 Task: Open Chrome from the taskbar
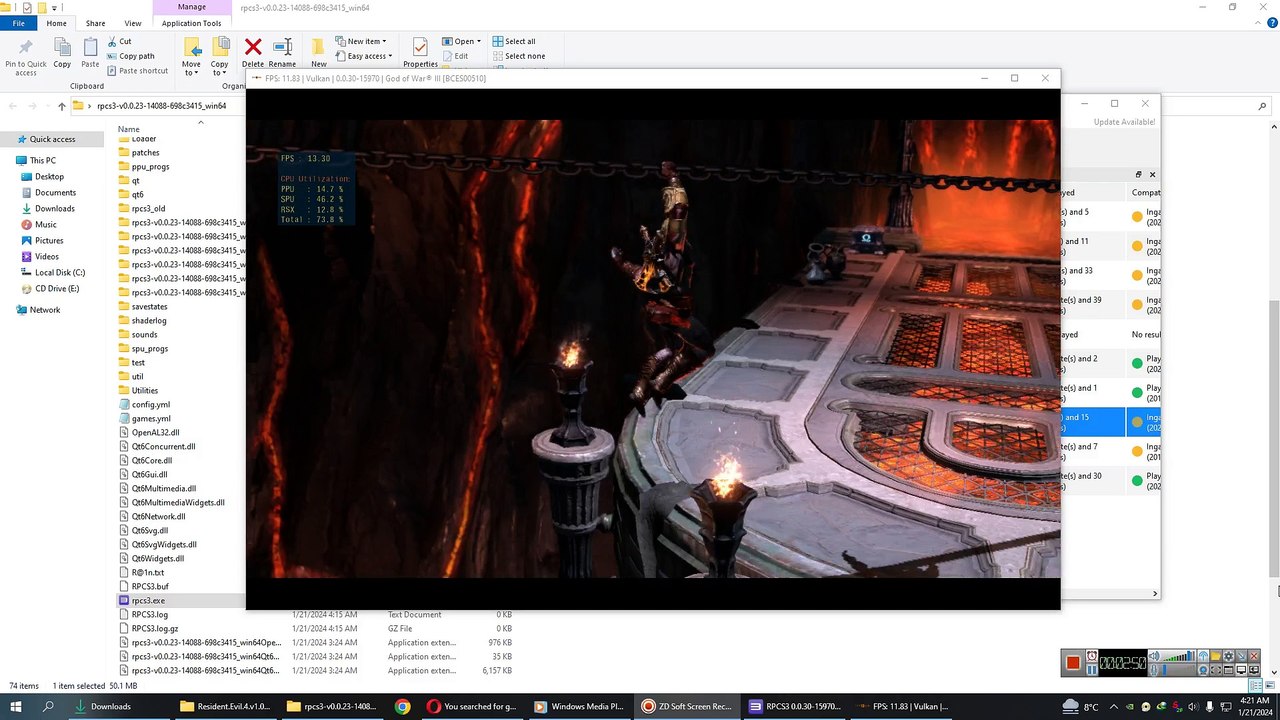pyautogui.click(x=402, y=706)
